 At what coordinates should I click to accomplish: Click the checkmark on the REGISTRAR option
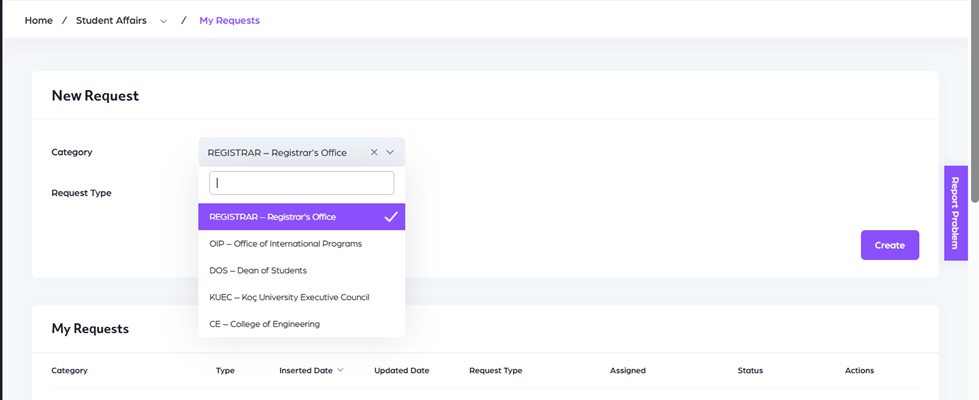tap(391, 216)
